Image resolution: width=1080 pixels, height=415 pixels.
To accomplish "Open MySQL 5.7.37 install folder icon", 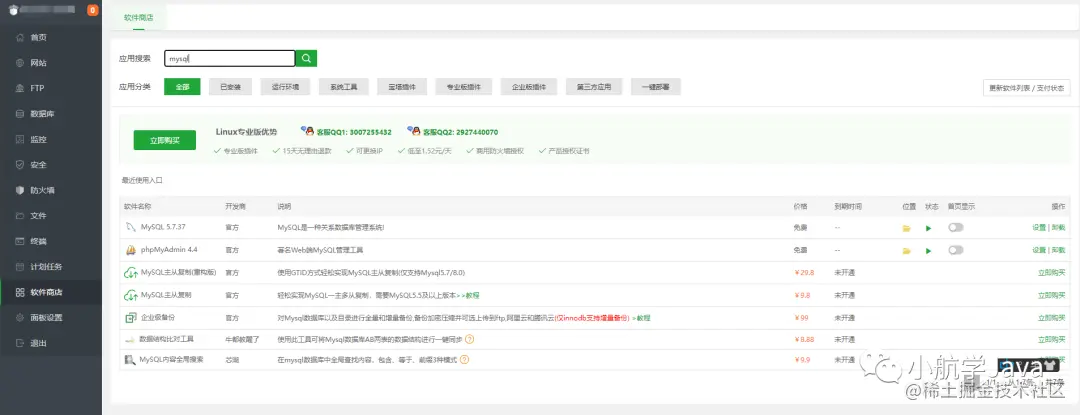I will pyautogui.click(x=906, y=228).
